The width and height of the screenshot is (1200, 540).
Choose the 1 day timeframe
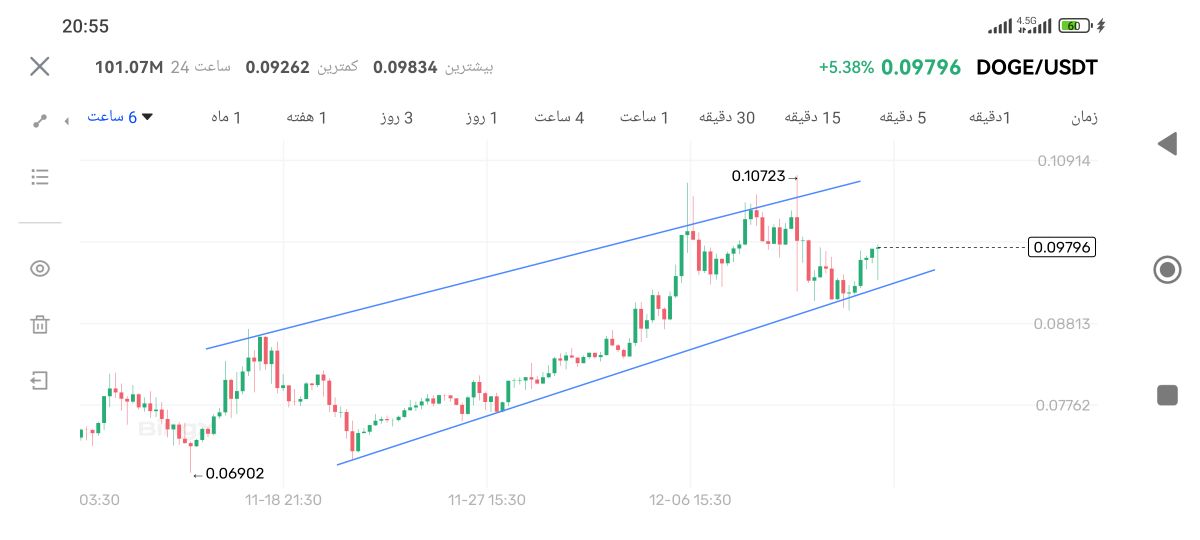[480, 118]
